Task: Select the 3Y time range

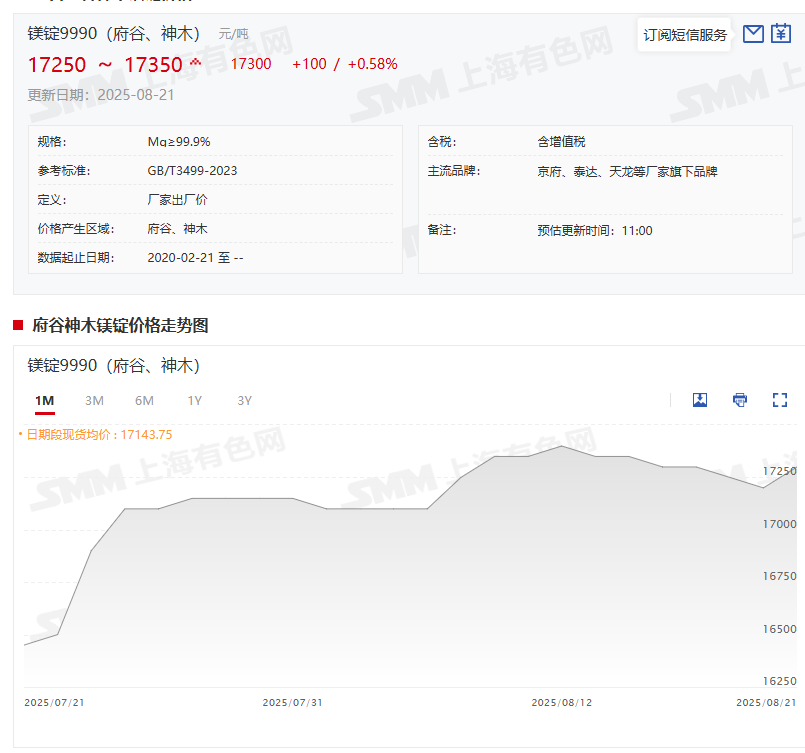Action: 244,401
